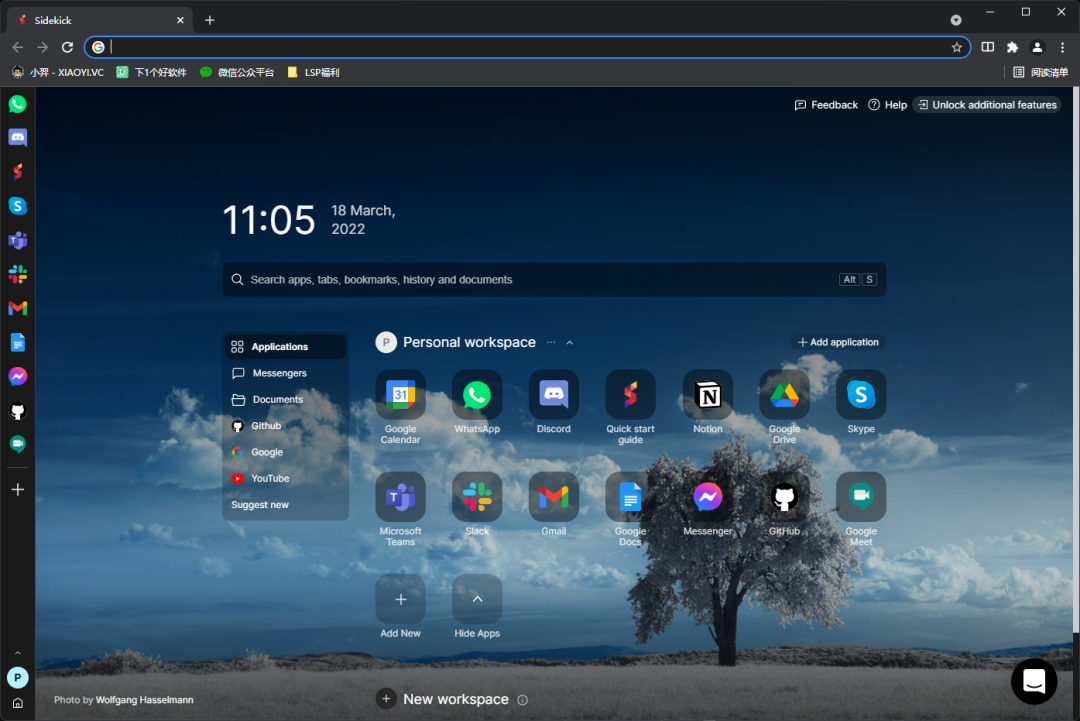
Task: Select the Applications category
Action: click(x=286, y=346)
